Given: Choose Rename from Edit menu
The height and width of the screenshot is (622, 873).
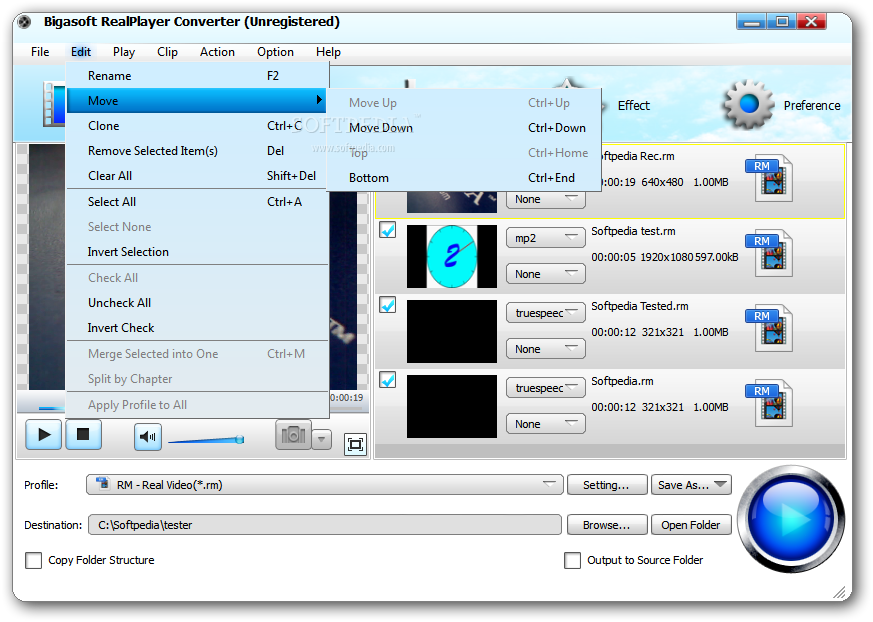Looking at the screenshot, I should (198, 76).
